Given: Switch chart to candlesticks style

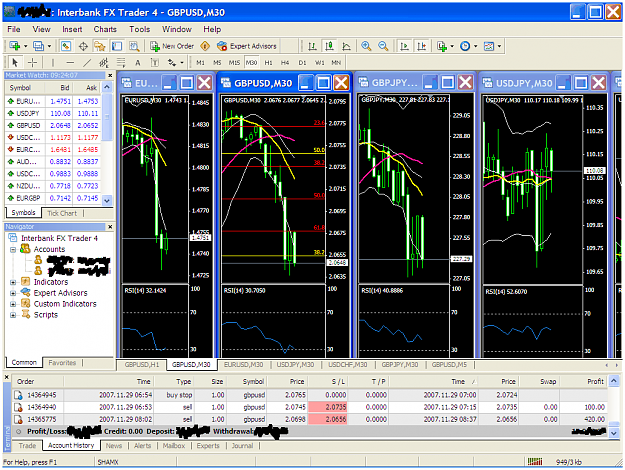Looking at the screenshot, I should click(x=329, y=46).
